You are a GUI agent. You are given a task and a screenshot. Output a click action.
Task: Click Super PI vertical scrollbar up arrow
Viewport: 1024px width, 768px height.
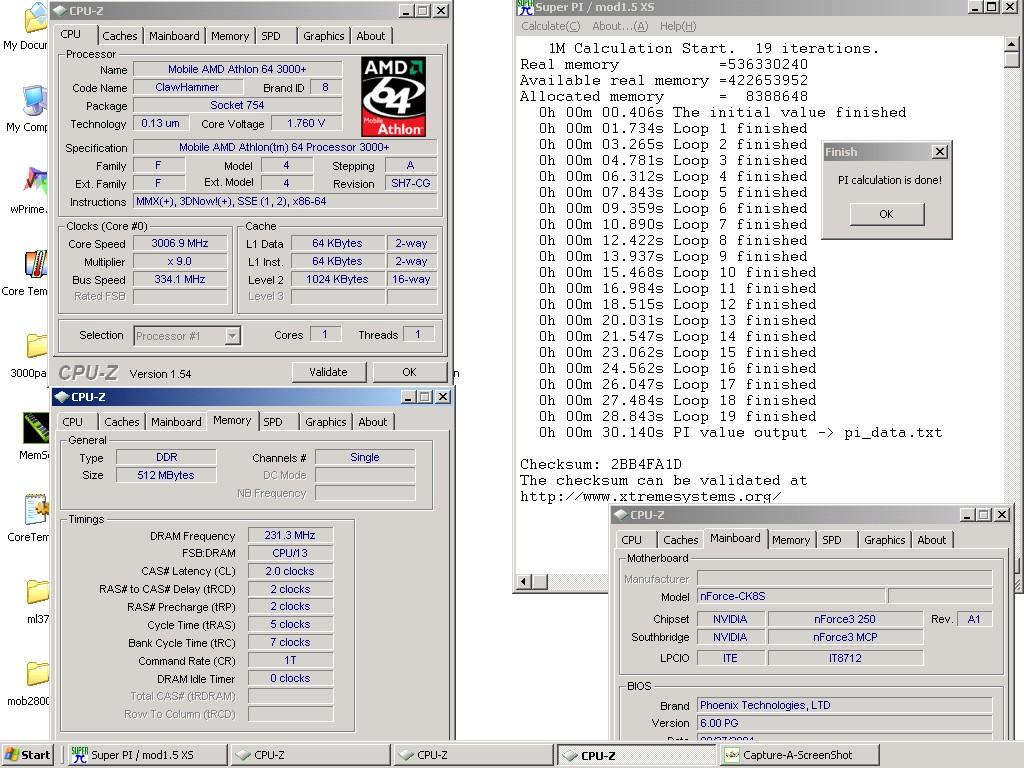1011,44
